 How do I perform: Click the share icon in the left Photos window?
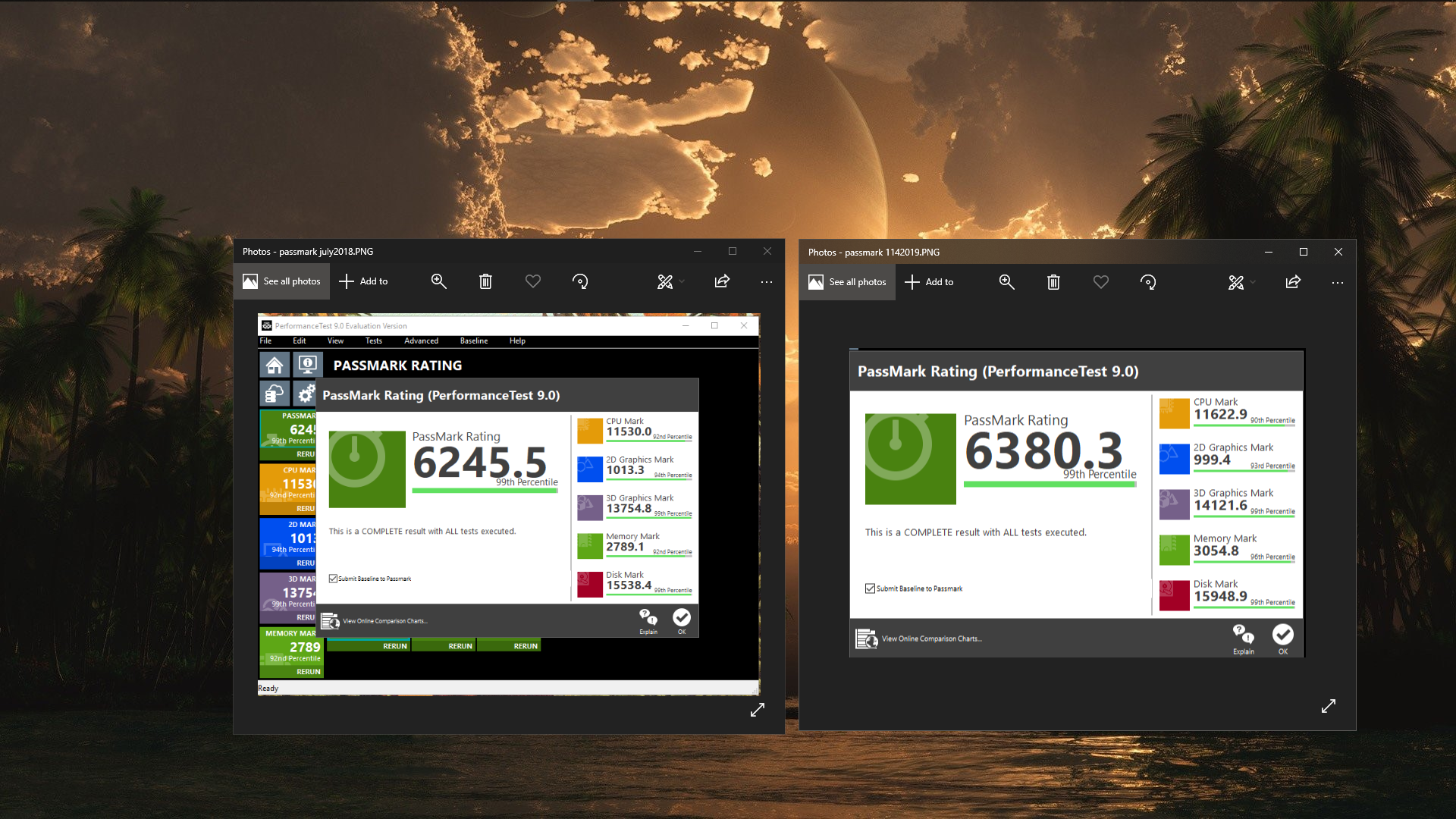point(722,281)
